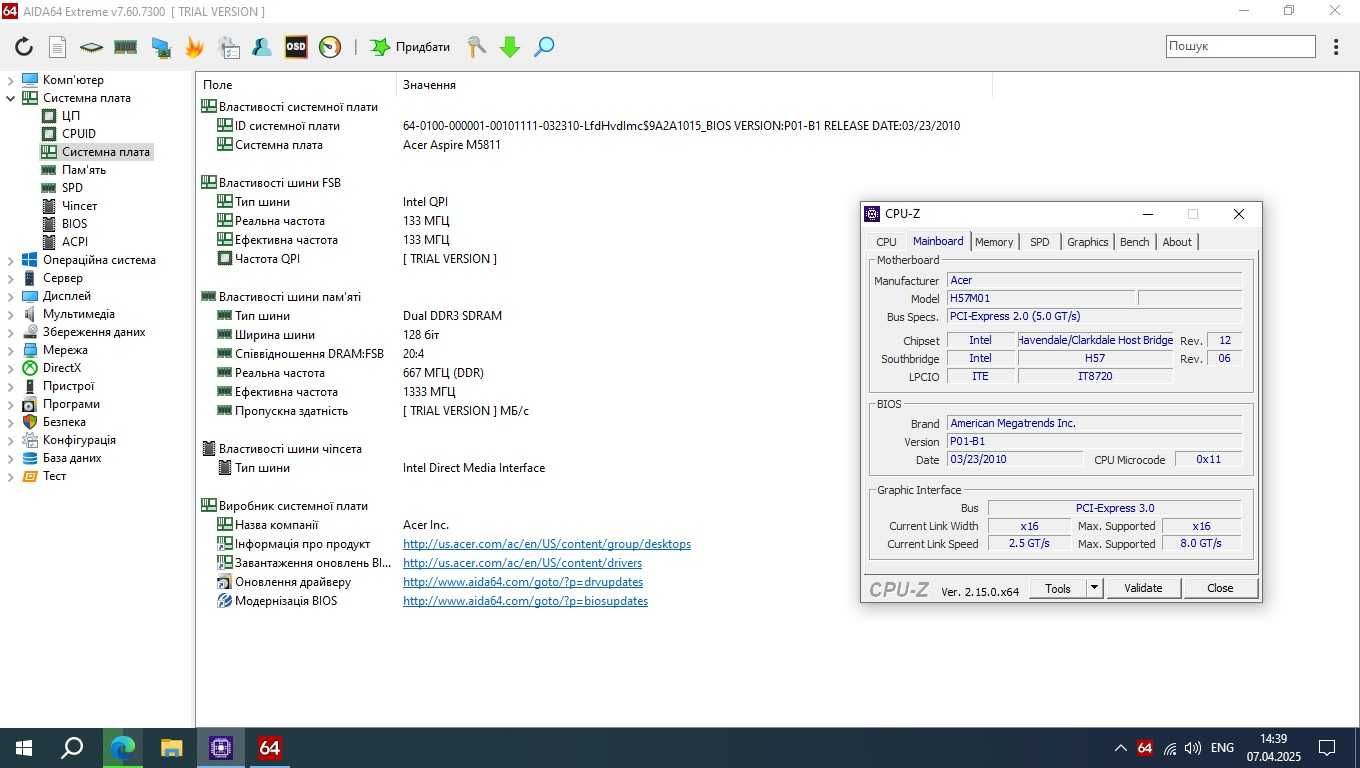Open the Windows Start menu
Image resolution: width=1360 pixels, height=768 pixels.
(24, 748)
